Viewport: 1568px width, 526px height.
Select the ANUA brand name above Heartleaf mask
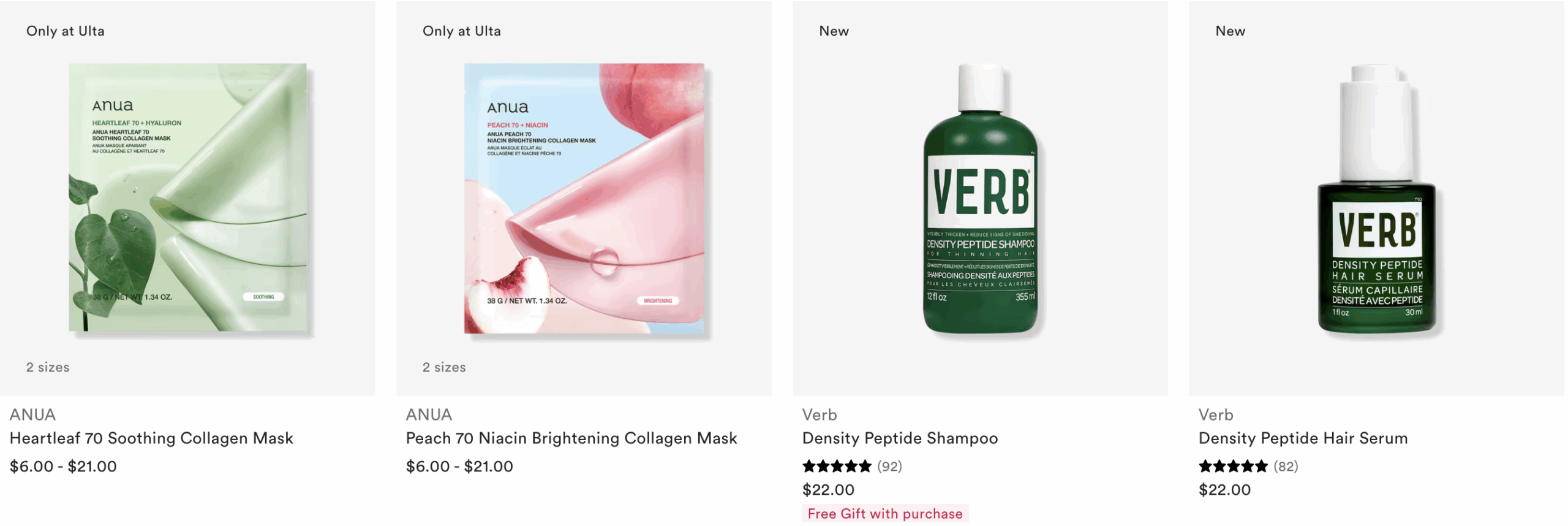tap(32, 415)
